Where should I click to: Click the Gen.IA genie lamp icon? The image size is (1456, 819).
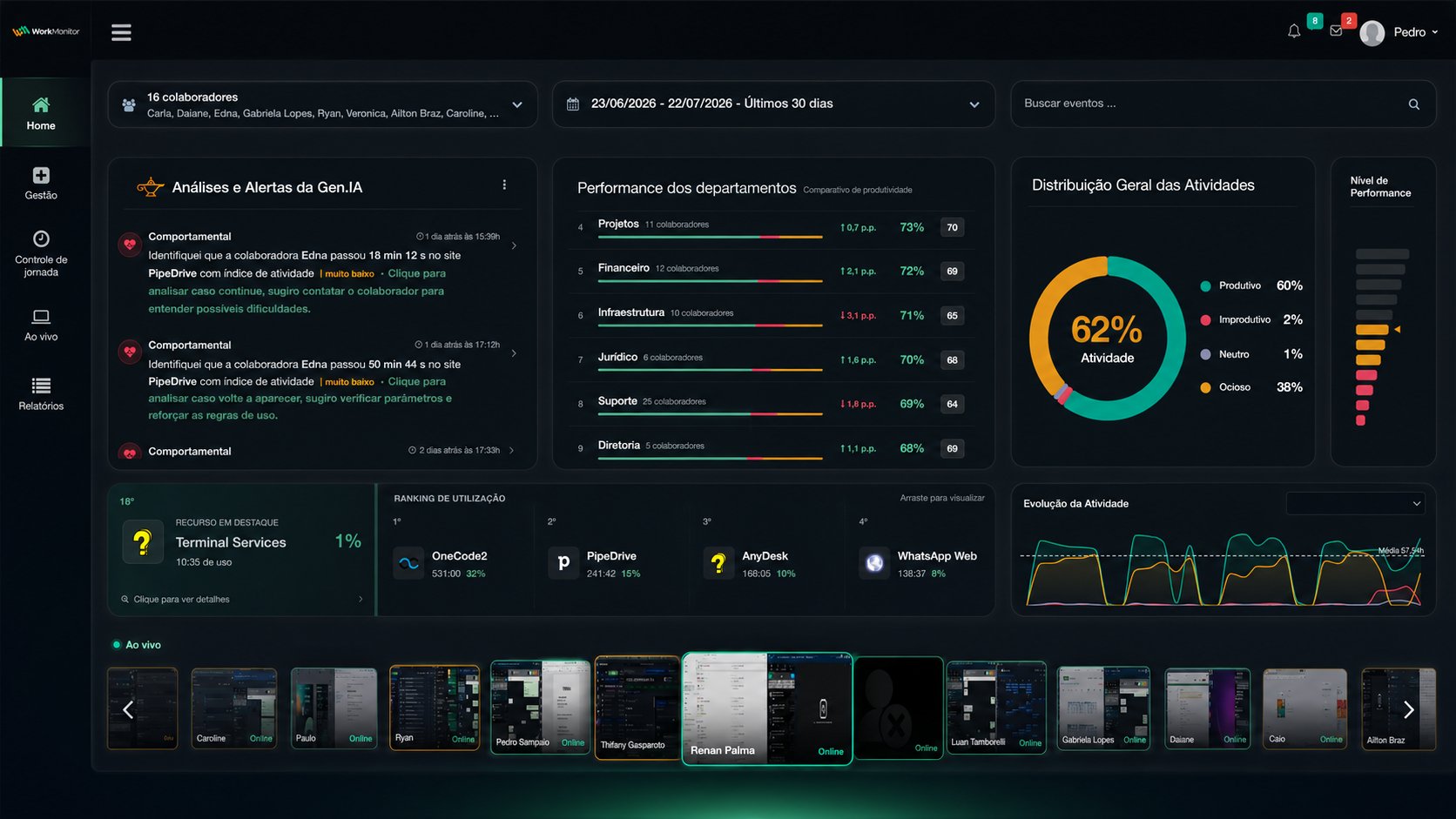(151, 186)
